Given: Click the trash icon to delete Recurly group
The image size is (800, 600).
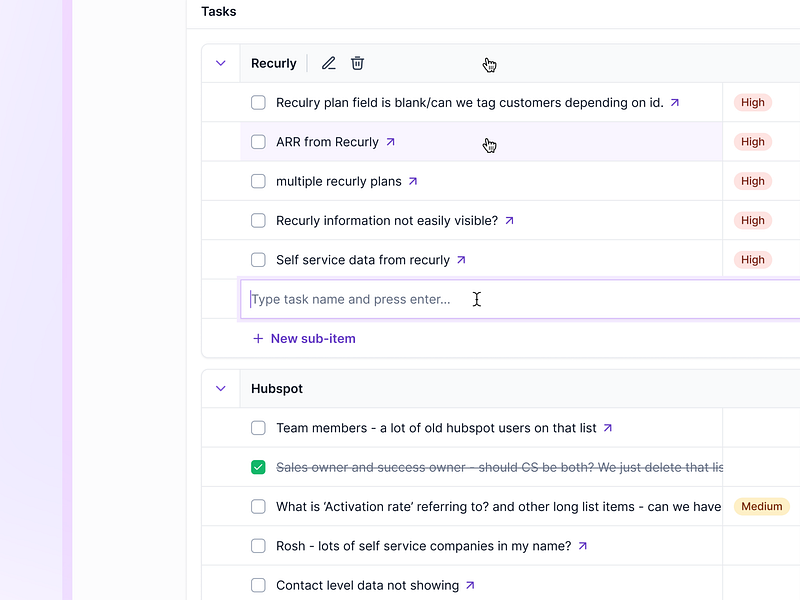Looking at the screenshot, I should (357, 63).
